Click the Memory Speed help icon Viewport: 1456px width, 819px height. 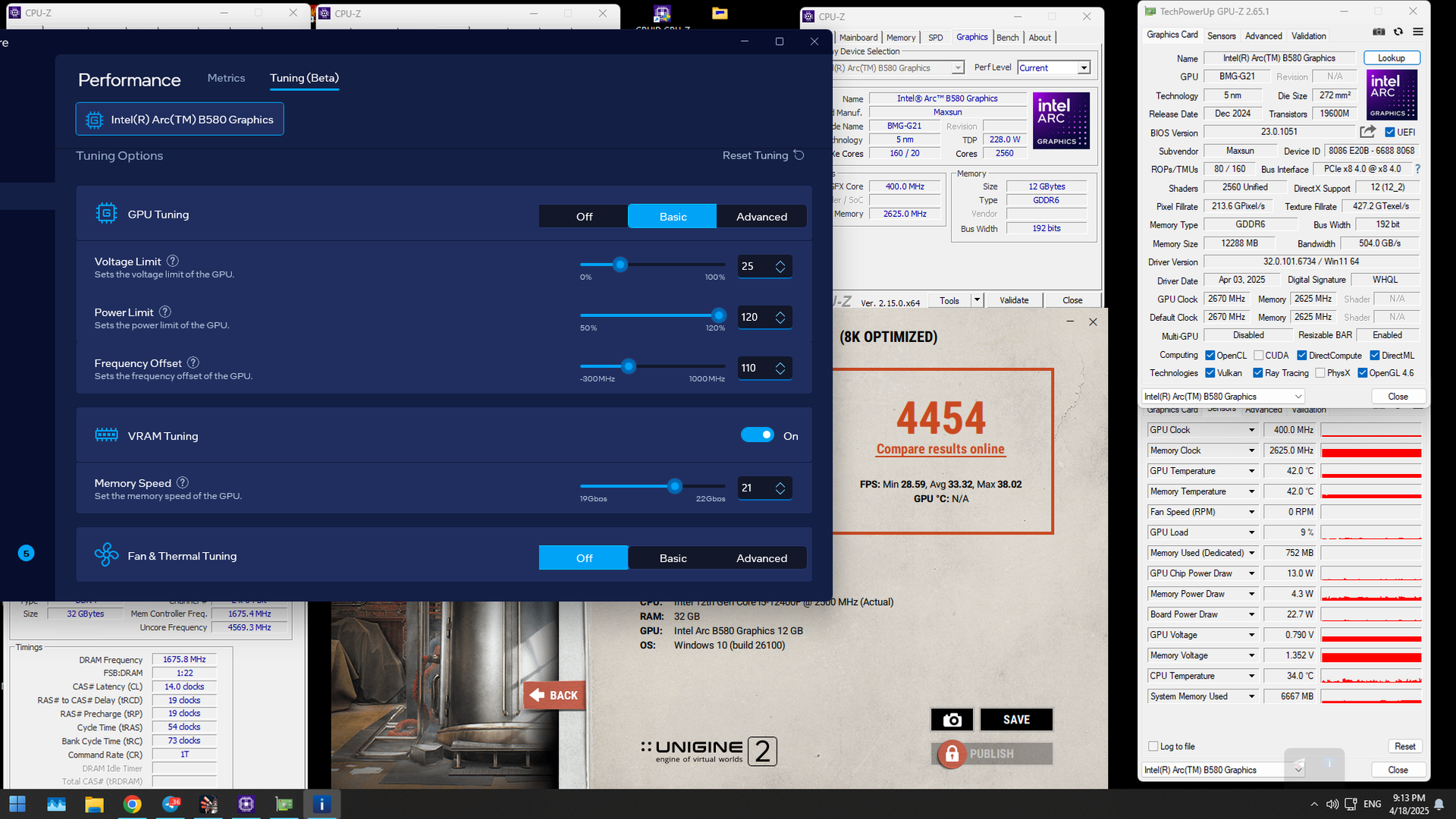pos(183,482)
